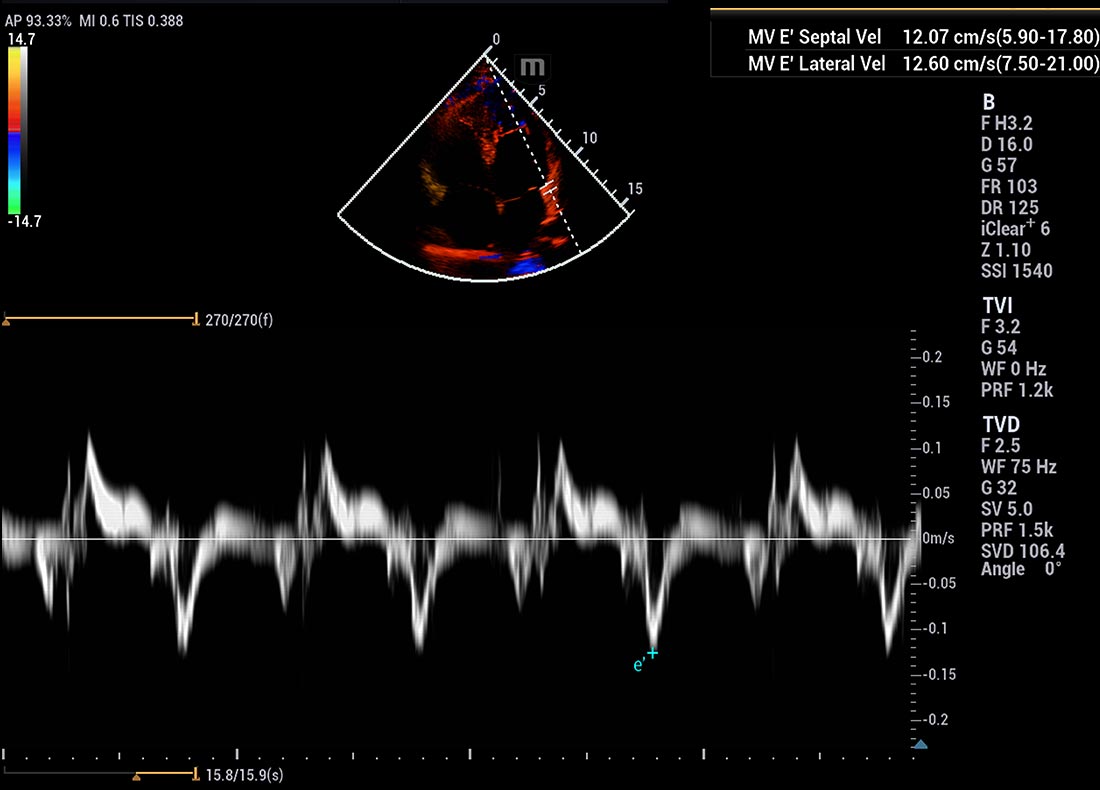This screenshot has width=1100, height=790.
Task: Click the TVD parameter heading
Action: point(1001,424)
